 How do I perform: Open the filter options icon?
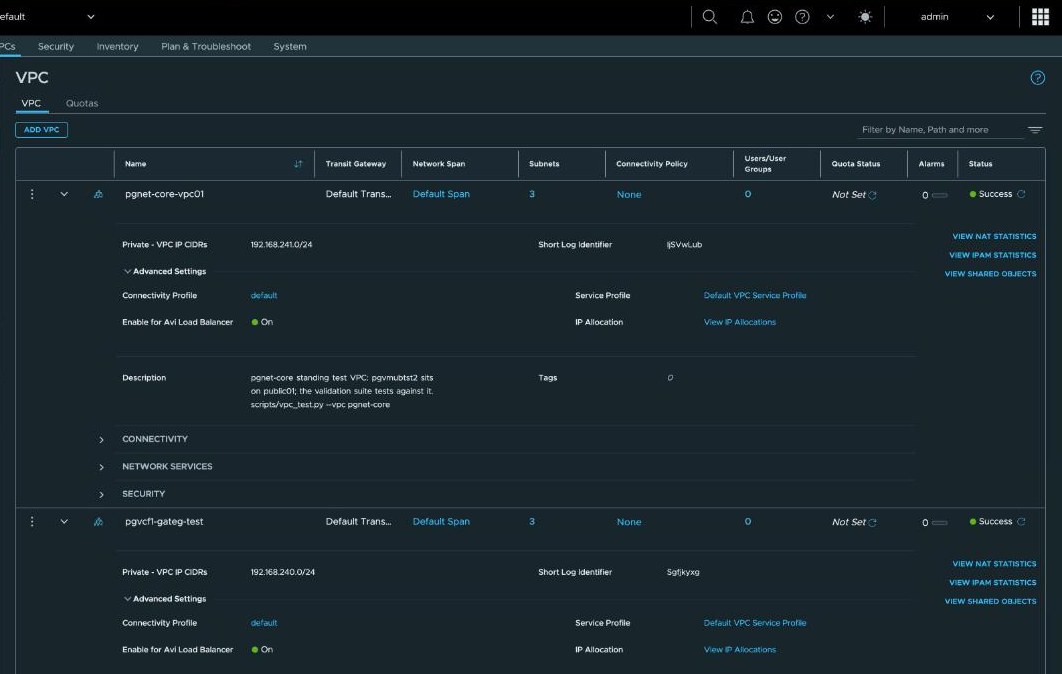click(1035, 129)
